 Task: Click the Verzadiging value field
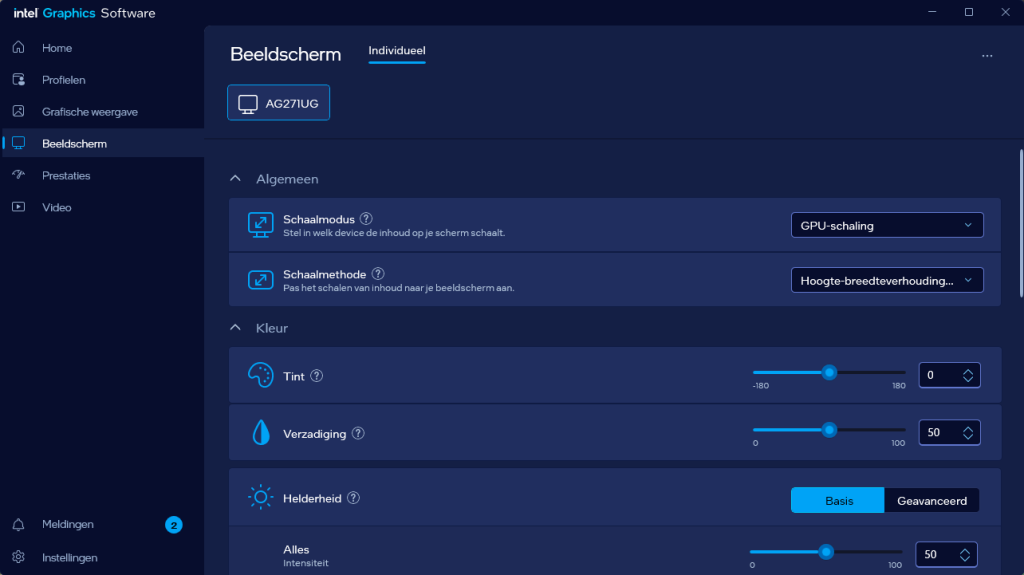pos(938,433)
